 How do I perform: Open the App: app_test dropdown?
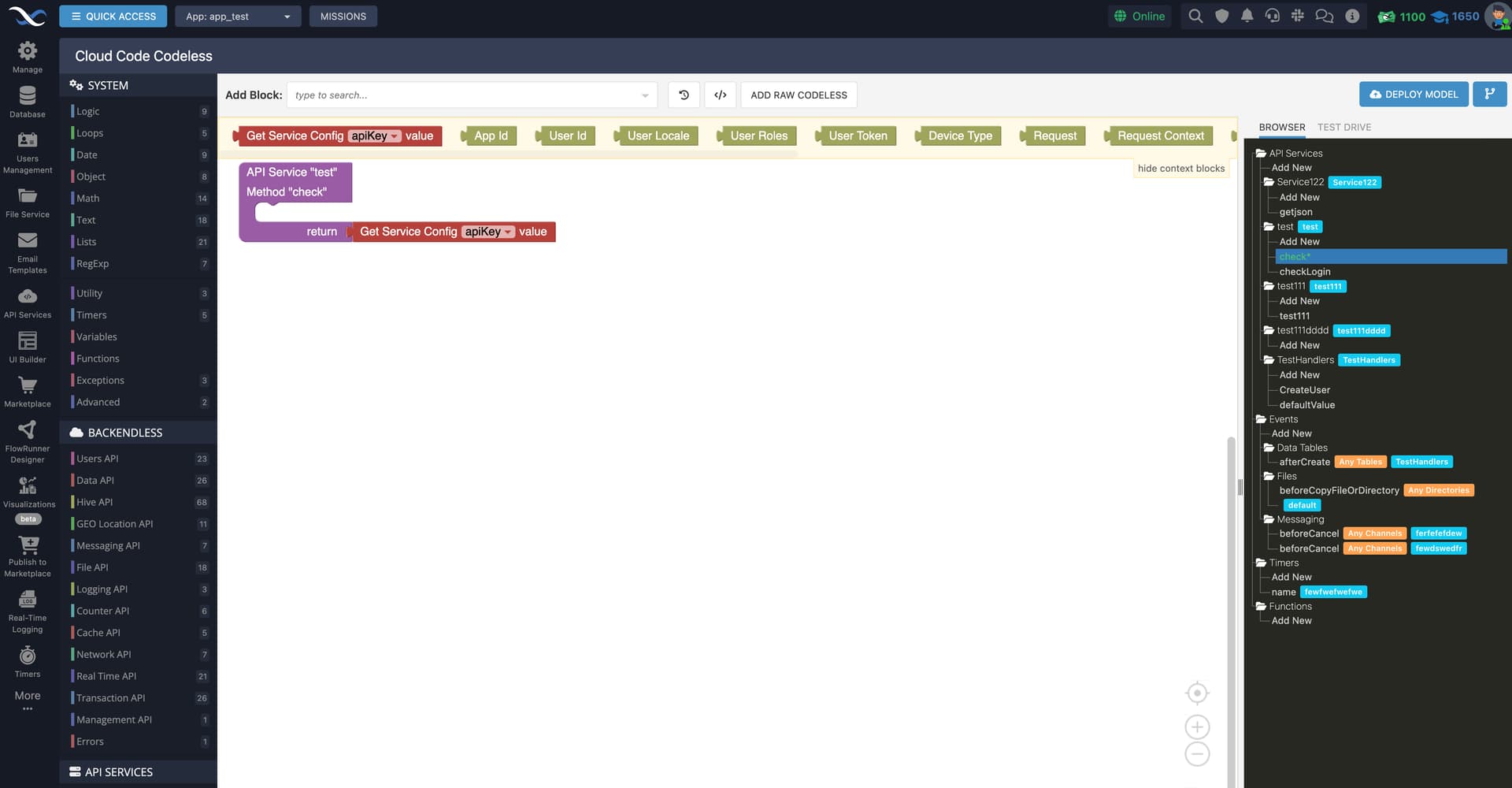(x=238, y=17)
